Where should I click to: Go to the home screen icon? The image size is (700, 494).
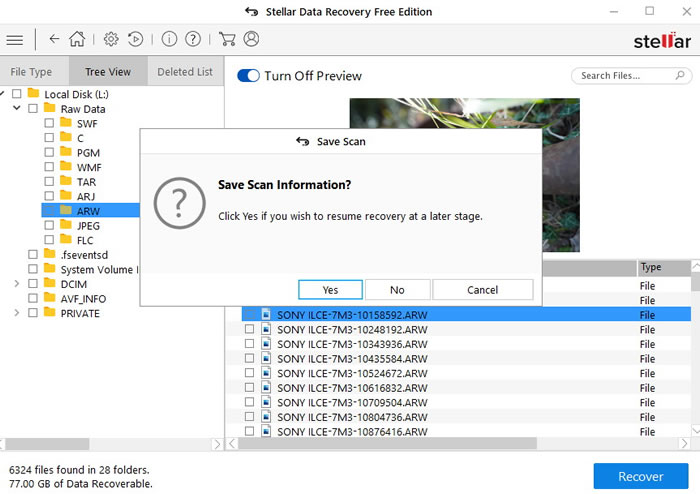[77, 40]
